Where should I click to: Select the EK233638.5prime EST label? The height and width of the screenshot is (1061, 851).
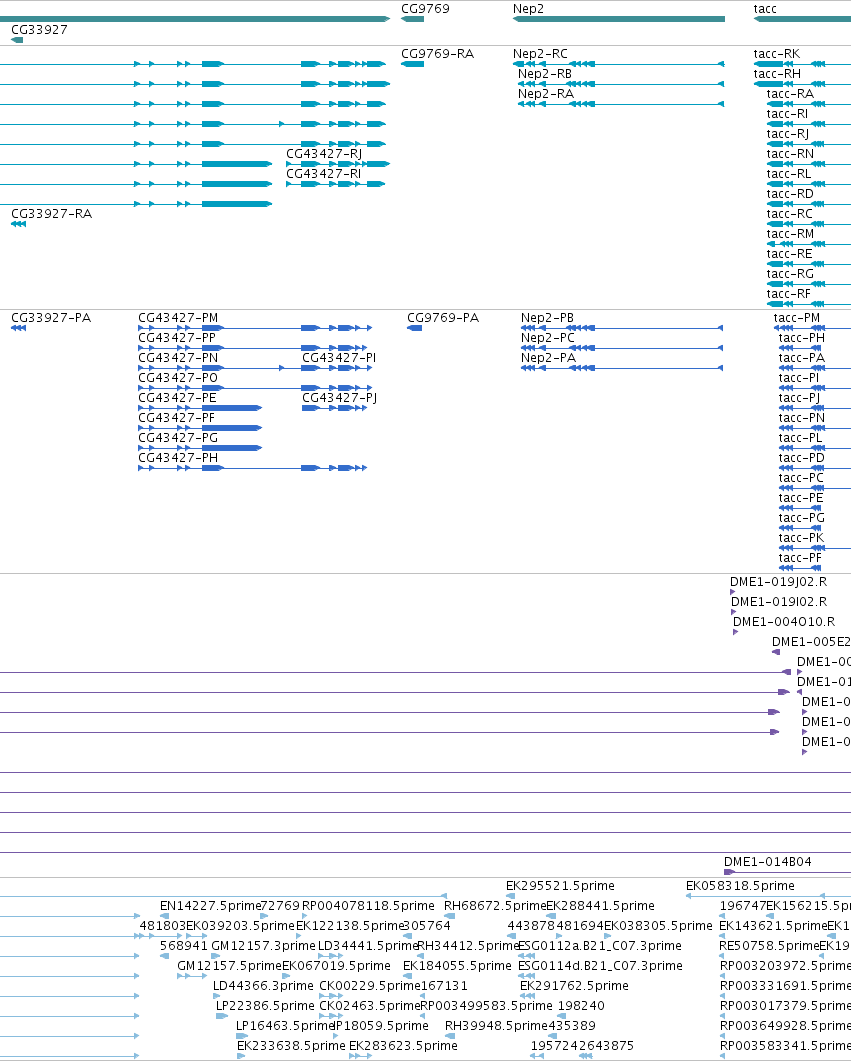(x=291, y=1045)
